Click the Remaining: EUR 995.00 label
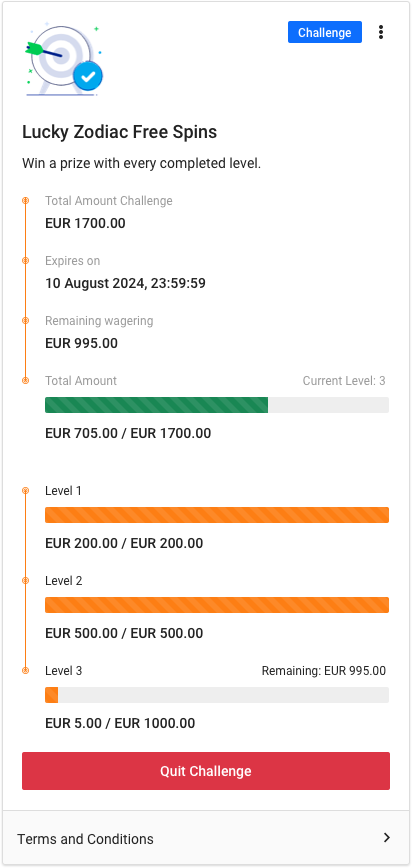This screenshot has width=412, height=868. (x=323, y=671)
